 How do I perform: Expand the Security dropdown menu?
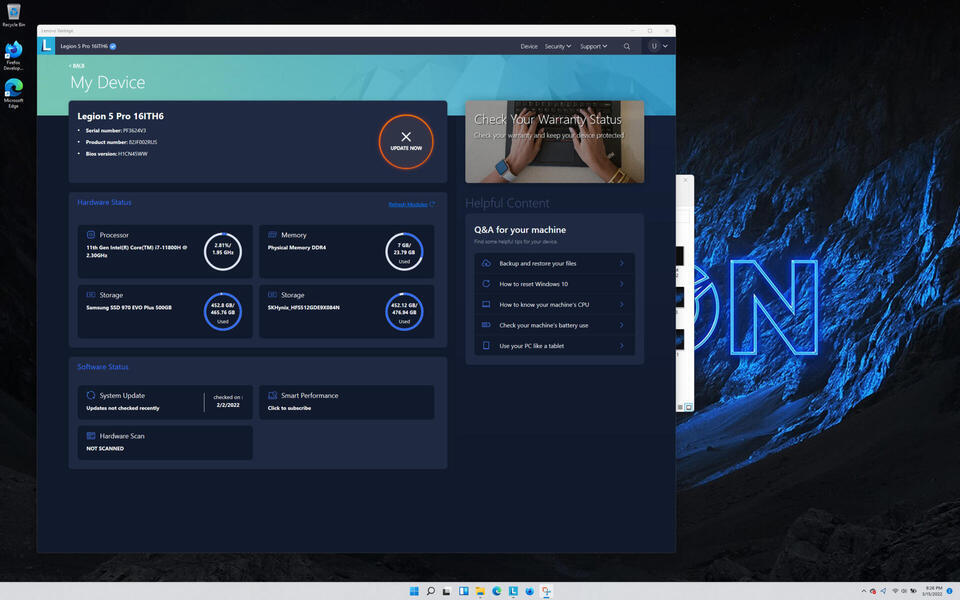click(x=558, y=47)
